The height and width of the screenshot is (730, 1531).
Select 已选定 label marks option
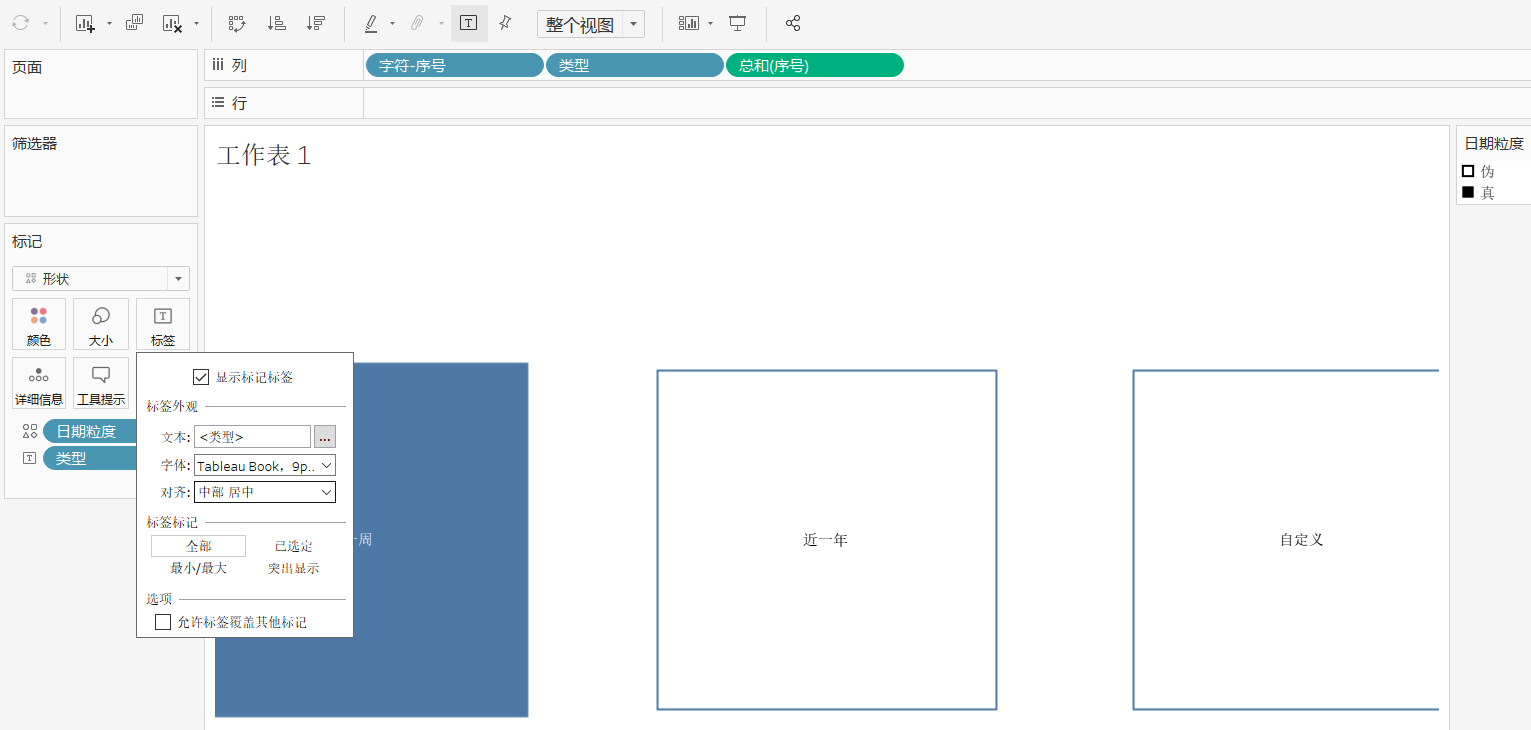294,546
